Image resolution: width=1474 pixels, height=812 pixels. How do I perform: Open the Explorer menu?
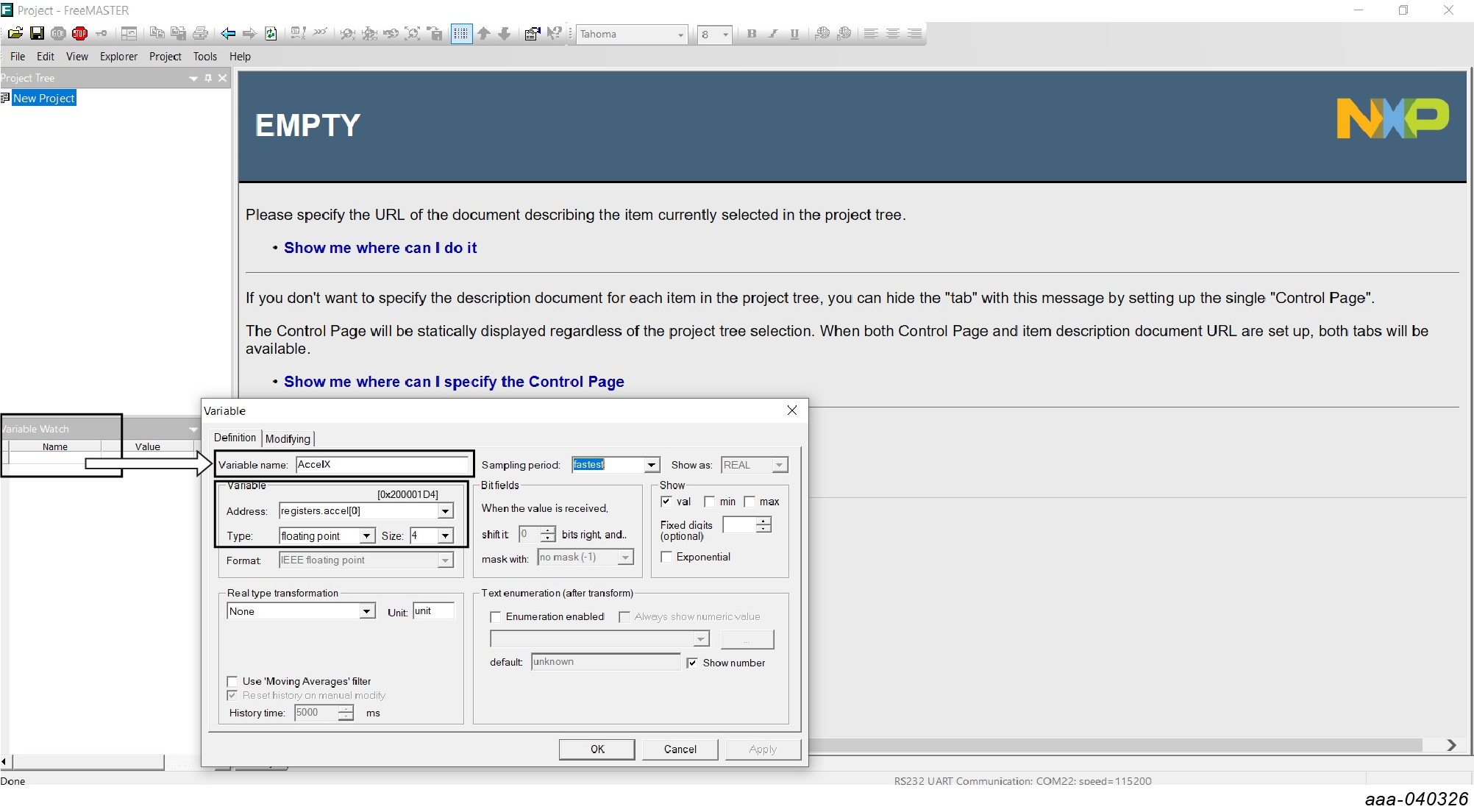click(x=118, y=57)
